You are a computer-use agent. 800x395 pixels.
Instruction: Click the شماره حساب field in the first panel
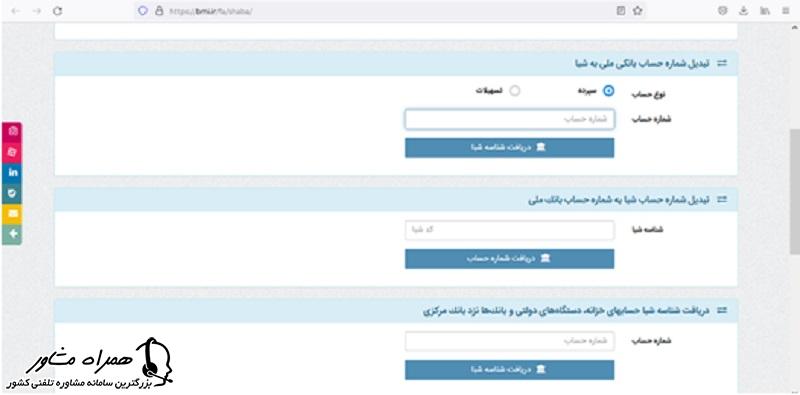[x=510, y=119]
